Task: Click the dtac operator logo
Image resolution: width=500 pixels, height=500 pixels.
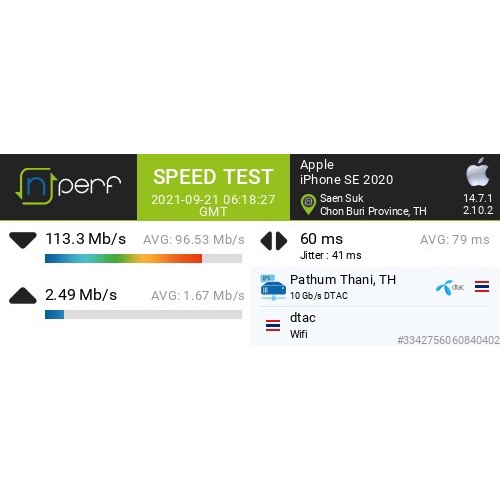Action: (450, 286)
